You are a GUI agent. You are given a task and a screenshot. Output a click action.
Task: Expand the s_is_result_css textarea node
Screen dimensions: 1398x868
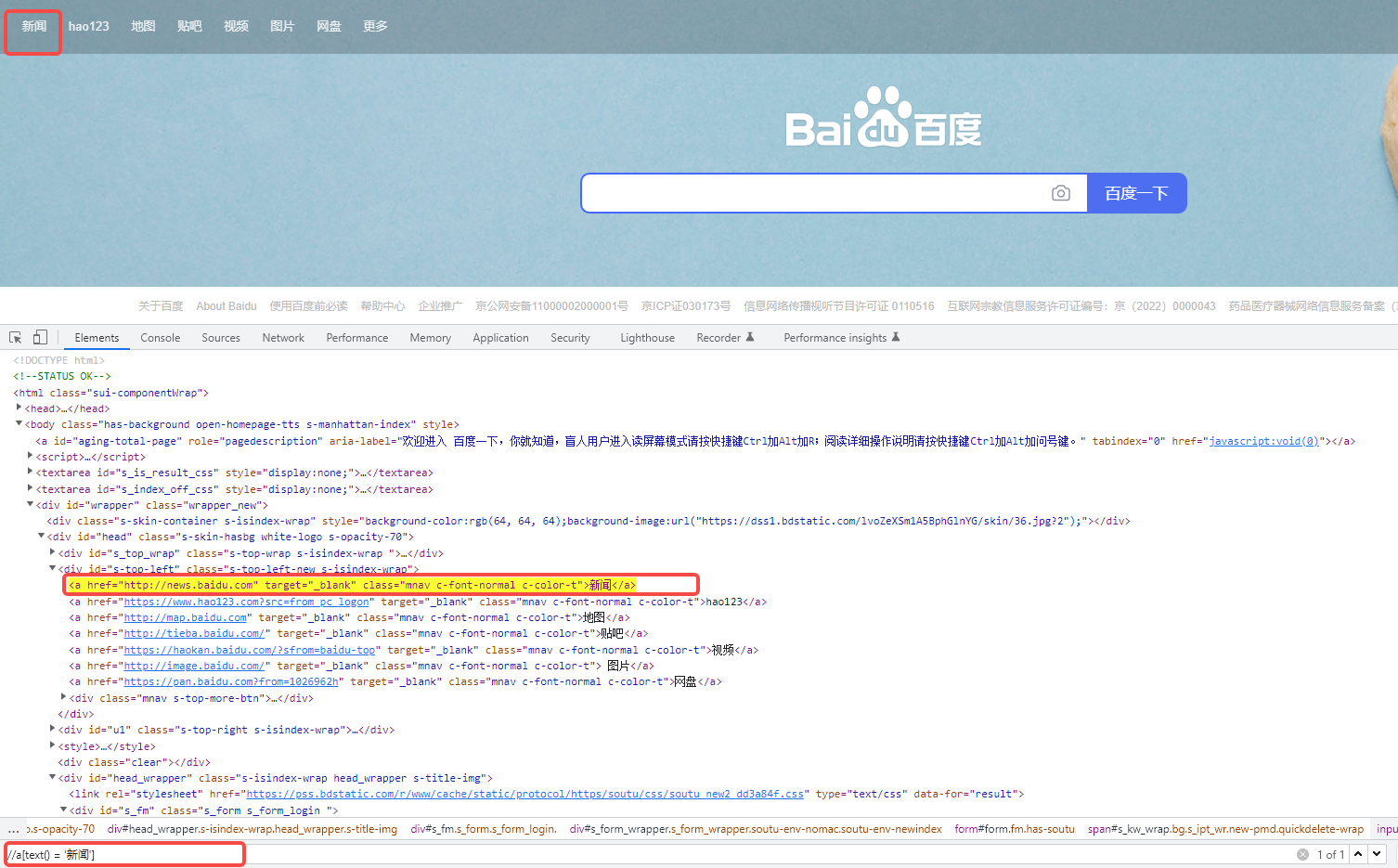(30, 472)
